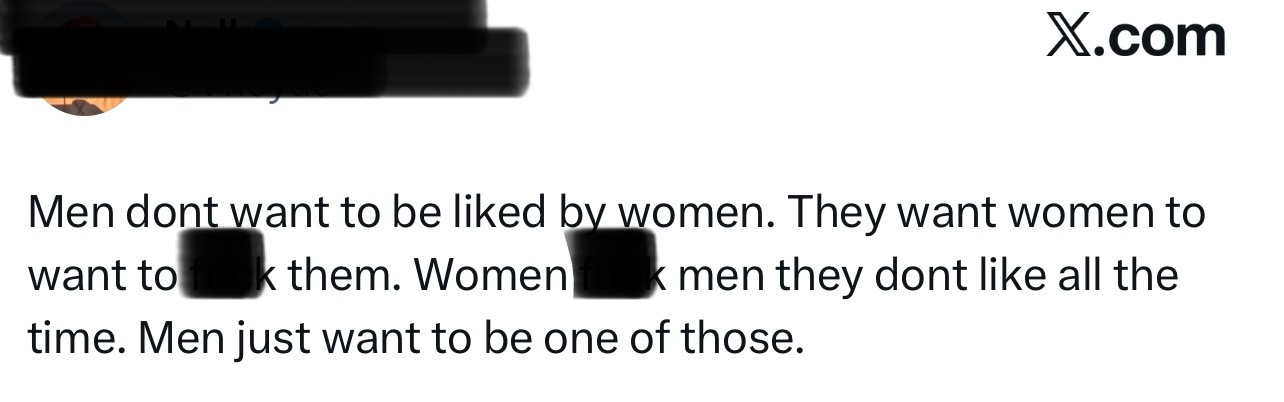The height and width of the screenshot is (402, 1284).
Task: Click ".com" text beside the X logo
Action: pos(1160,36)
